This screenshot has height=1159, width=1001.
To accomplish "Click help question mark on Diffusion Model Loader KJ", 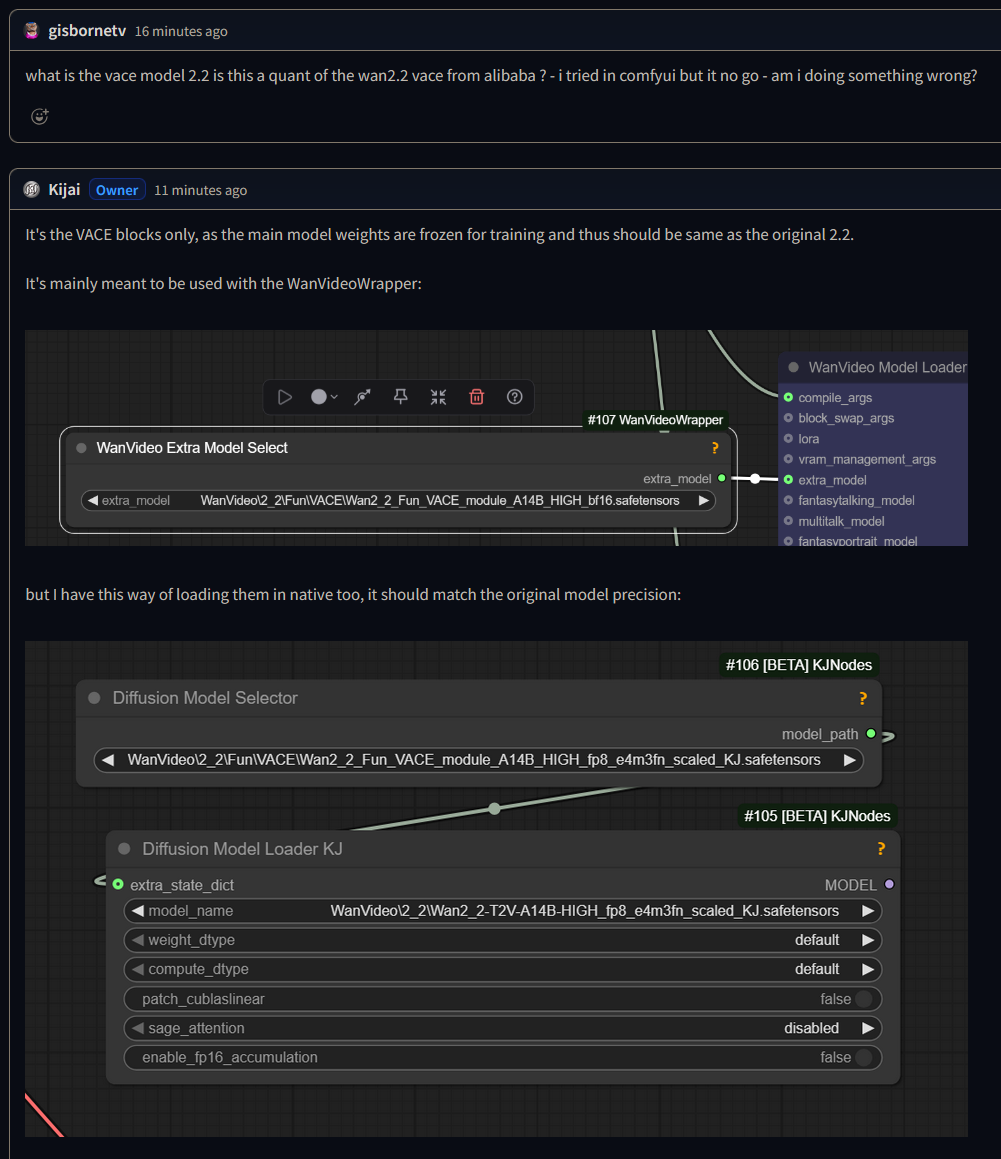I will [881, 849].
